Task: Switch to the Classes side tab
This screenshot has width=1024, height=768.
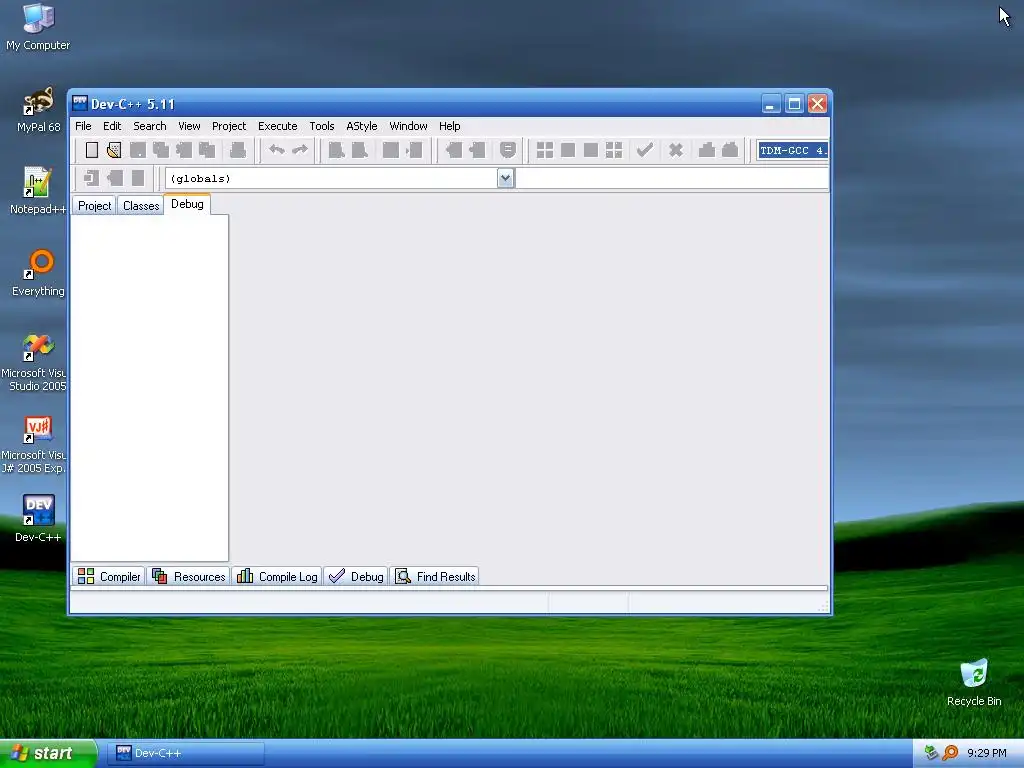Action: [141, 206]
